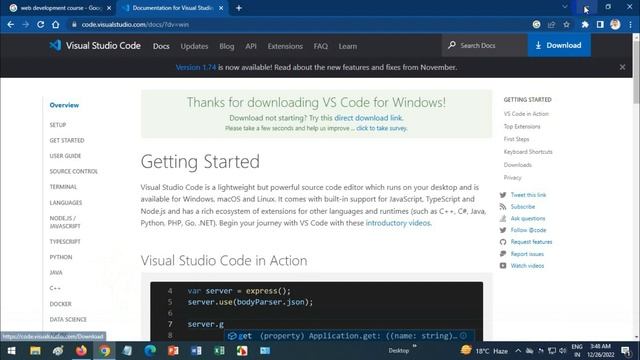Click the Tweet this link Twitter icon
Viewport: 640px width, 360px height.
503,195
